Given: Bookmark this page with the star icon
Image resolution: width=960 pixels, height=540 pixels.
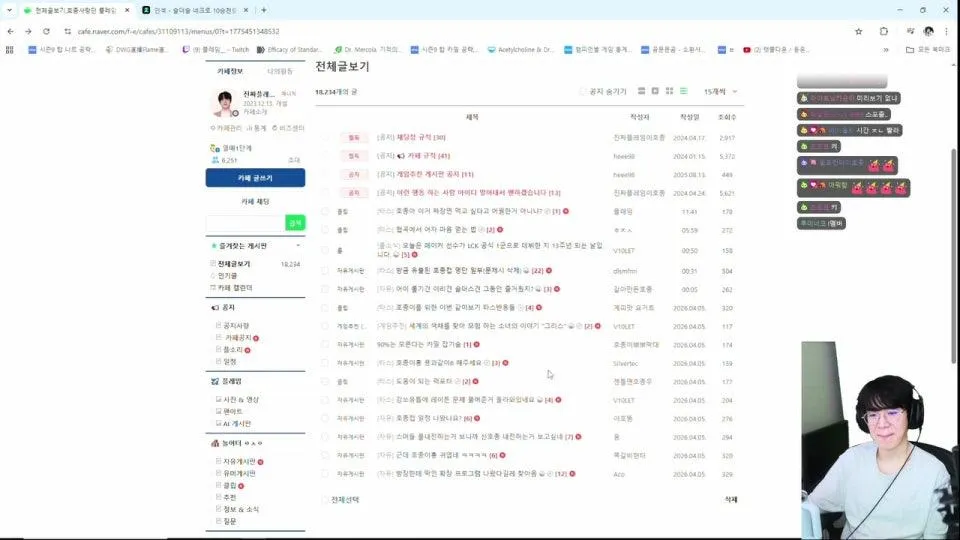Looking at the screenshot, I should pos(858,31).
